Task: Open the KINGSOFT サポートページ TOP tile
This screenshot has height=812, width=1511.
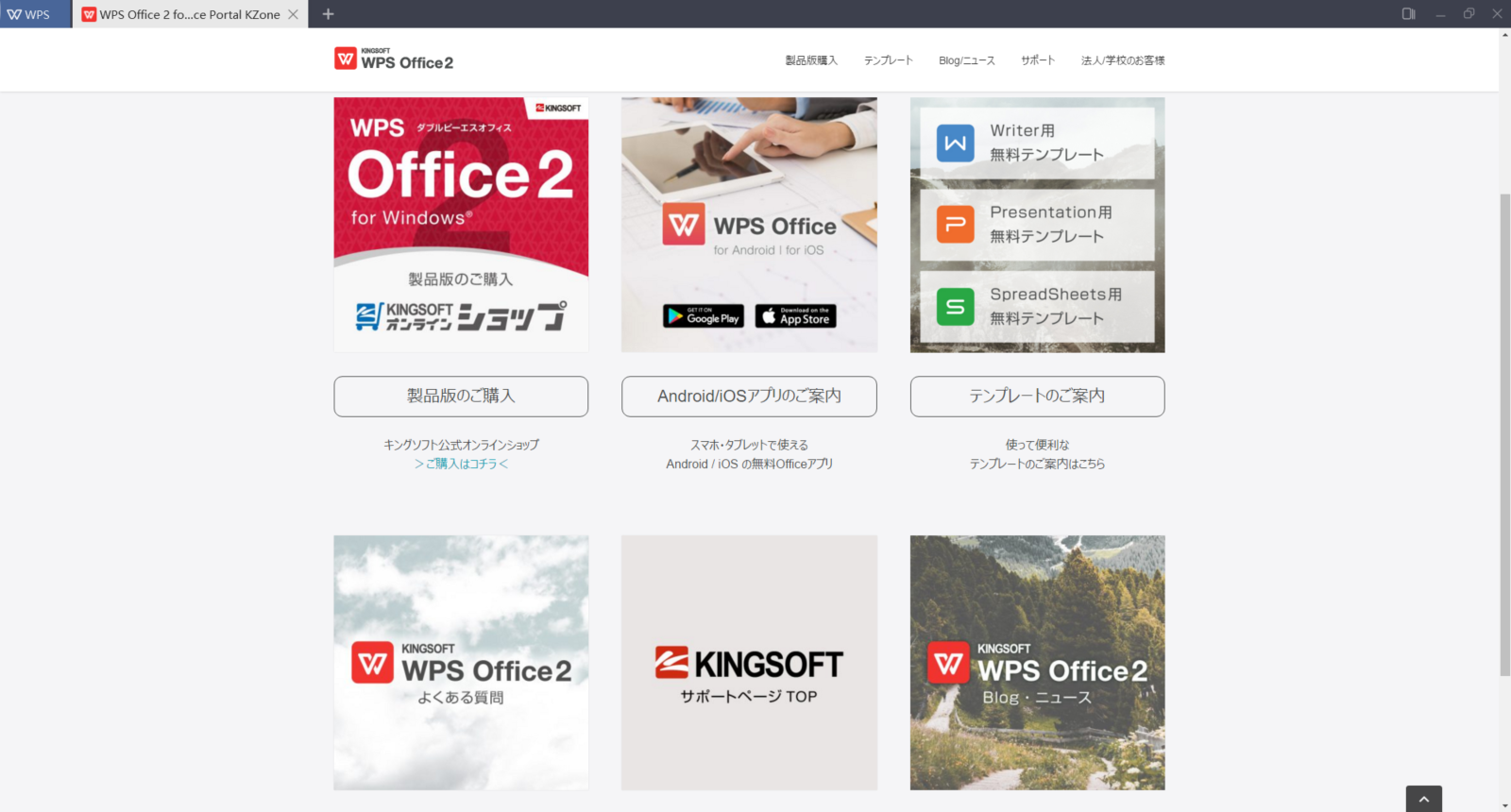Action: click(x=749, y=663)
